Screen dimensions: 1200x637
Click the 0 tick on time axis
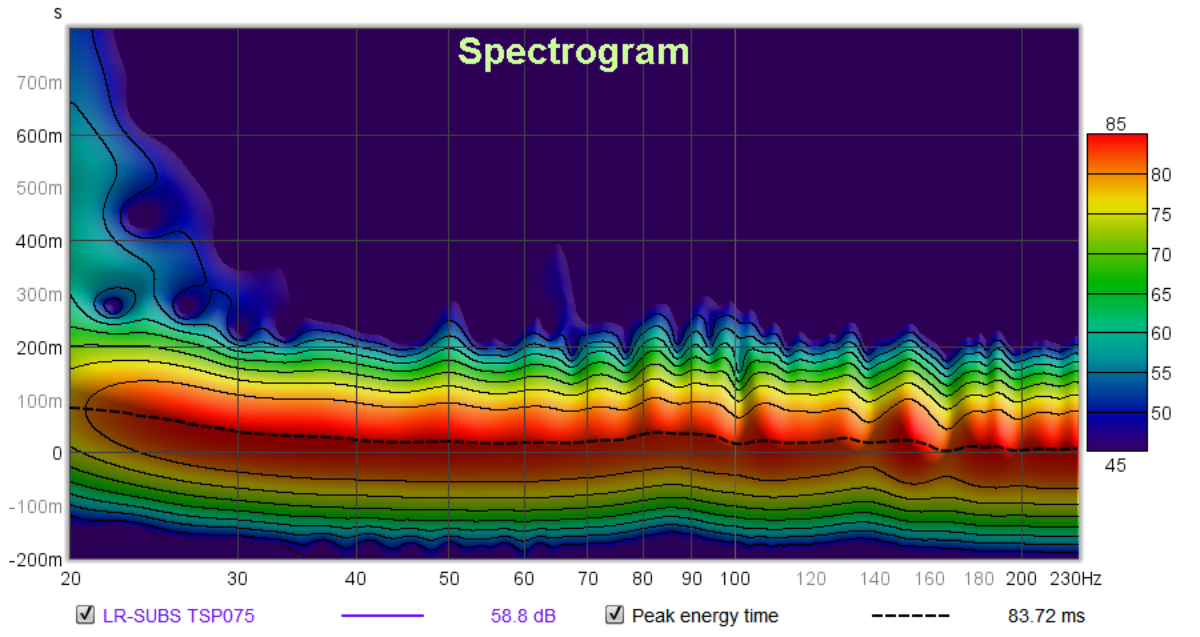click(57, 453)
